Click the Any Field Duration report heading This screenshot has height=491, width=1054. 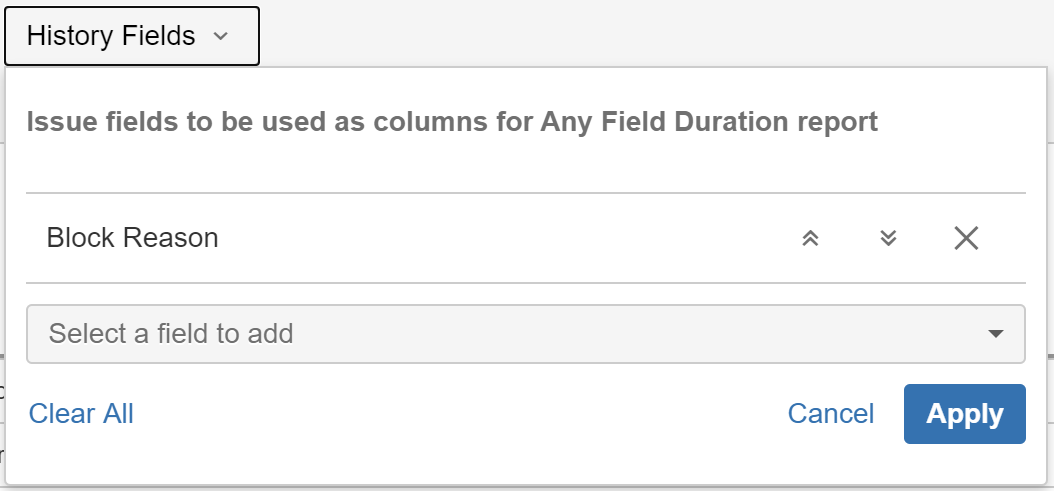click(x=452, y=122)
